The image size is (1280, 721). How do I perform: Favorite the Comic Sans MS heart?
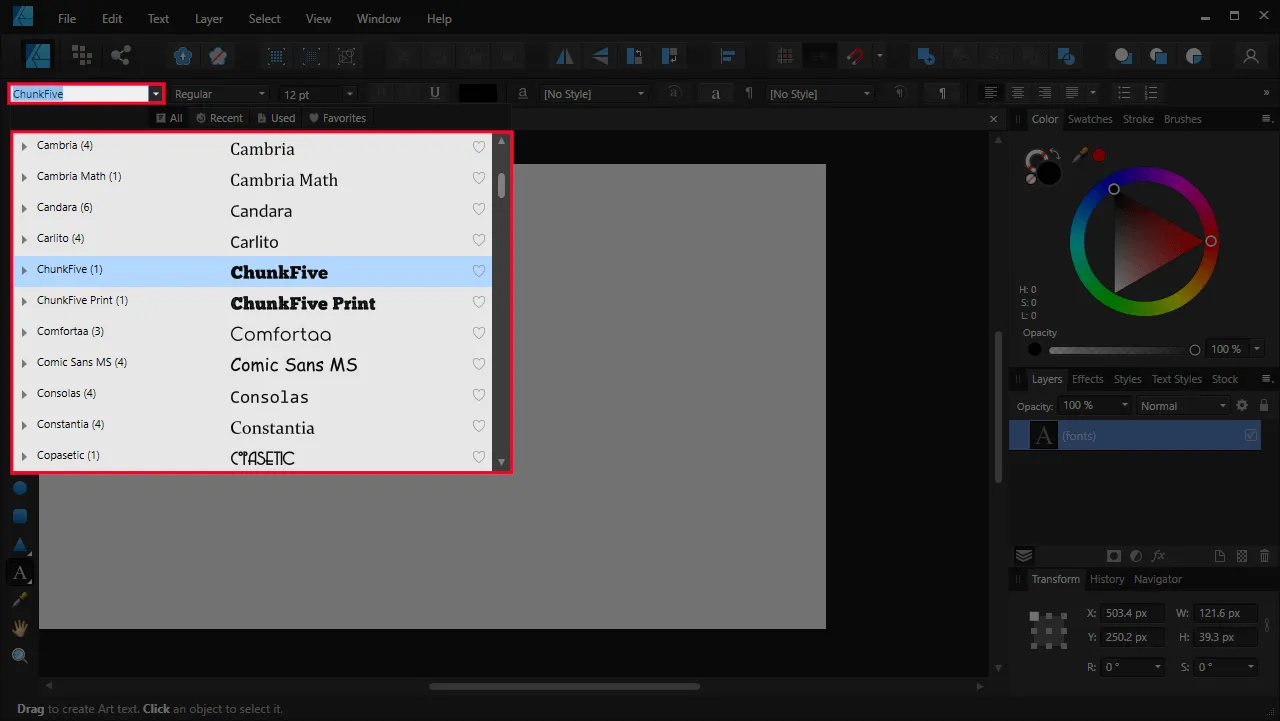pyautogui.click(x=479, y=364)
